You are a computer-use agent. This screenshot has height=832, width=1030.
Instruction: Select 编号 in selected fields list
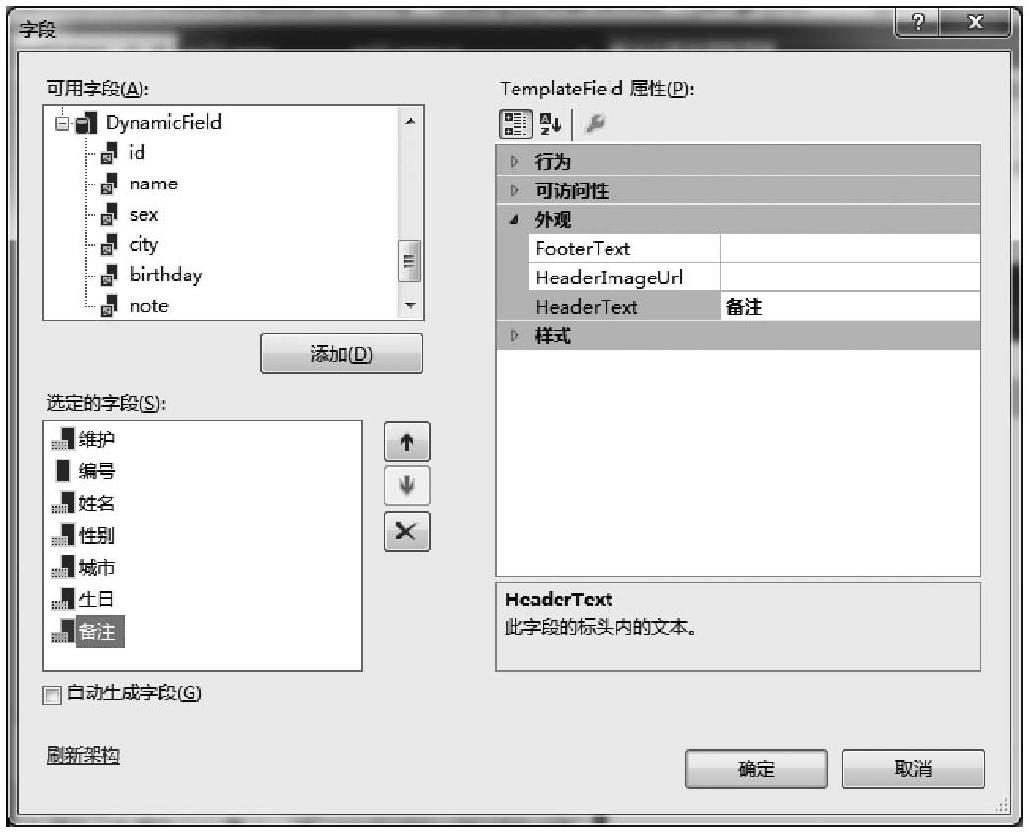point(97,471)
